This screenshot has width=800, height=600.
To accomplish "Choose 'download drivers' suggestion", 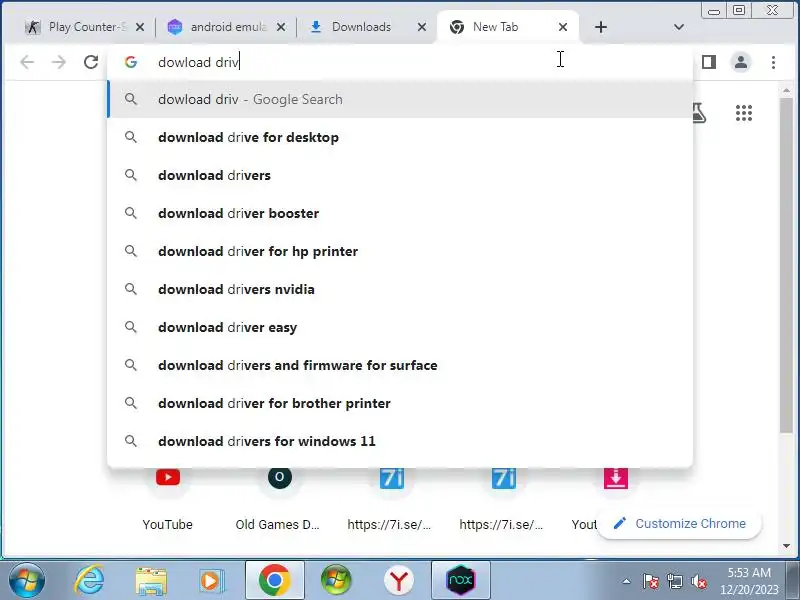I will (x=400, y=176).
